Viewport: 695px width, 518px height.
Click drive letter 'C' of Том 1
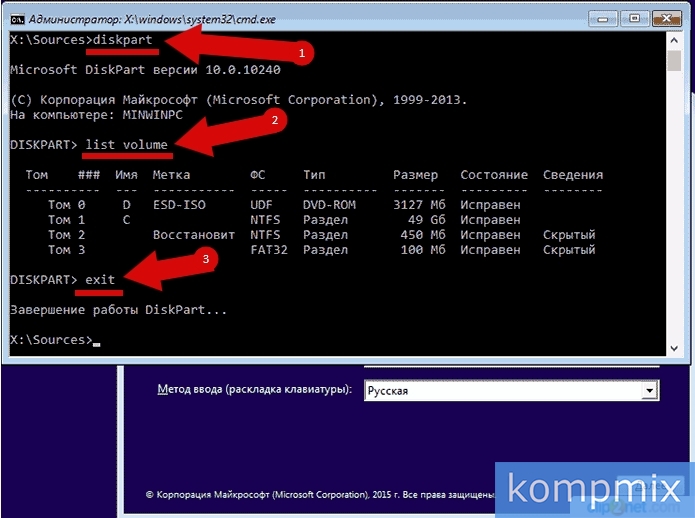click(126, 220)
